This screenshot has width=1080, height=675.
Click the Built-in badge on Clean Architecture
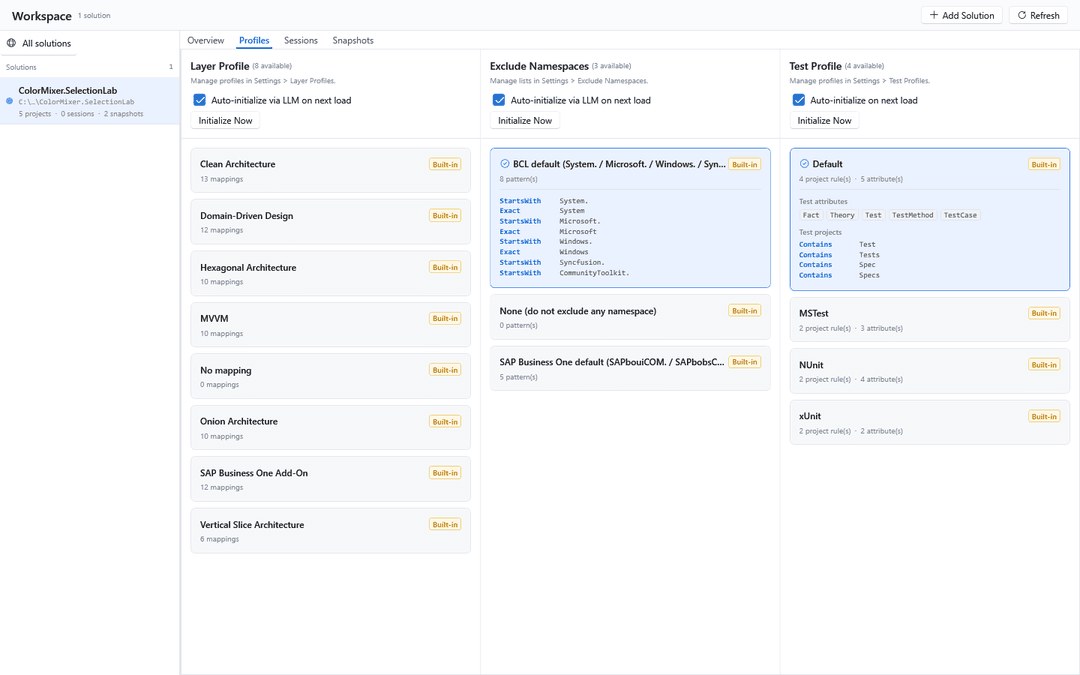[x=445, y=165]
